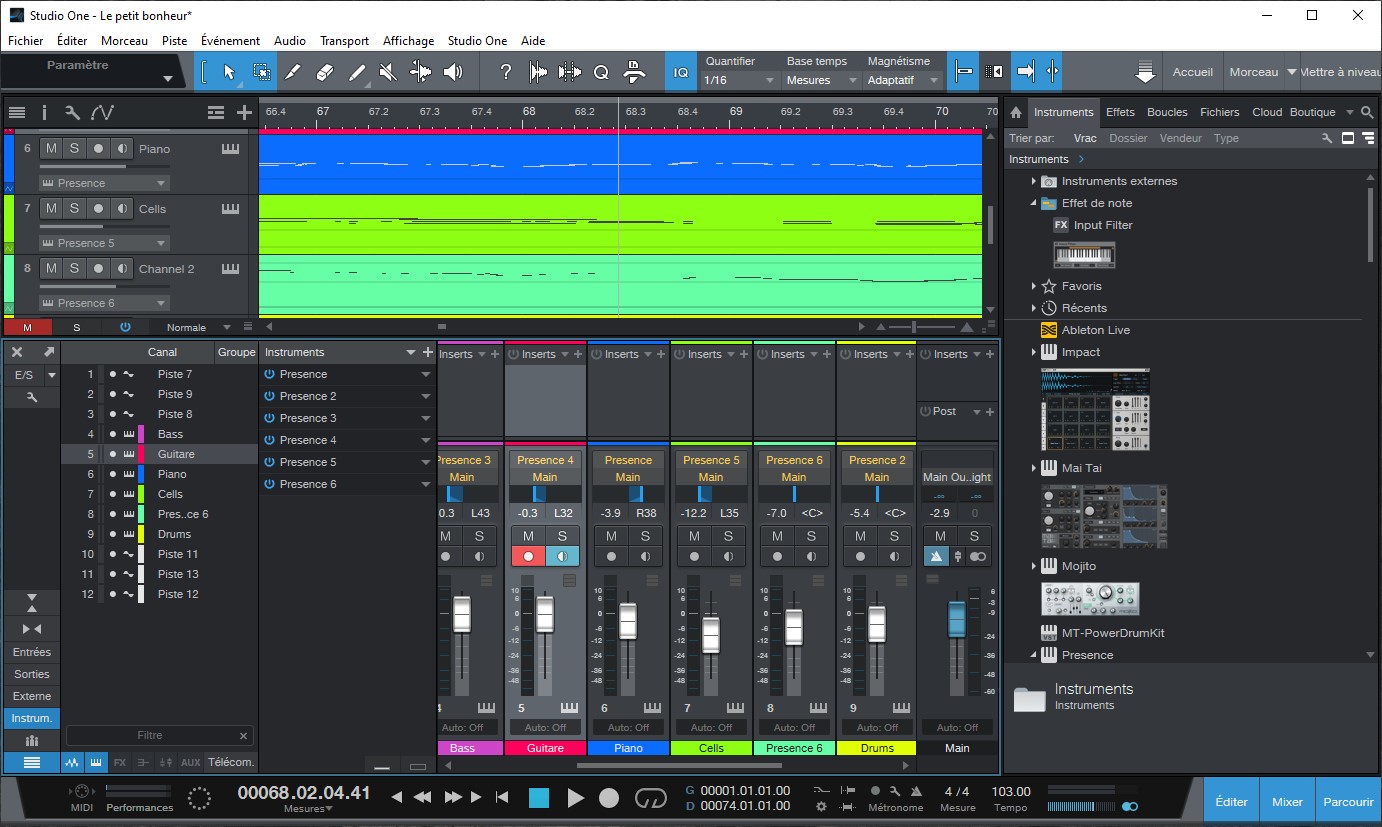Open the Éditer view button

(x=1231, y=801)
